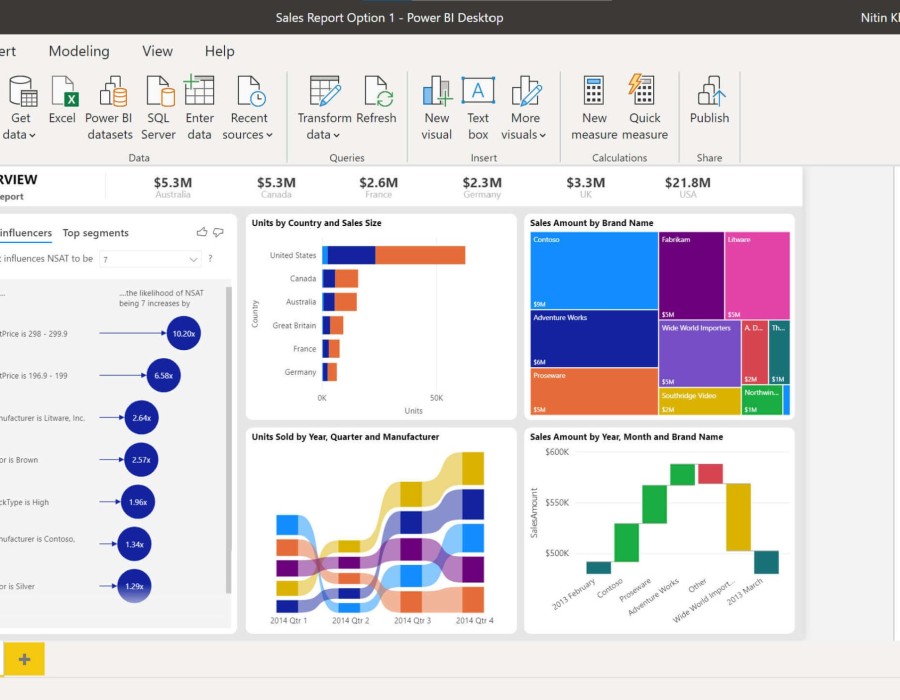Click the Quick measure icon
Screen dimensions: 900x700
click(x=644, y=92)
